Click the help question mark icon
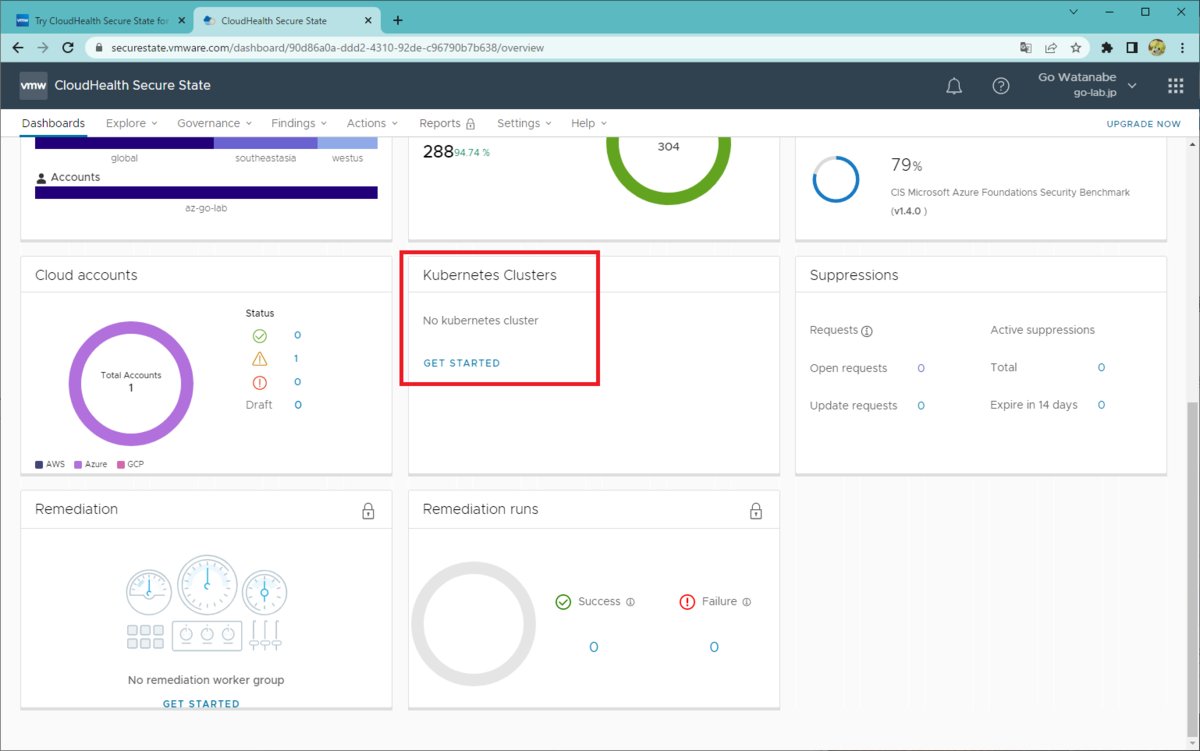 1001,86
